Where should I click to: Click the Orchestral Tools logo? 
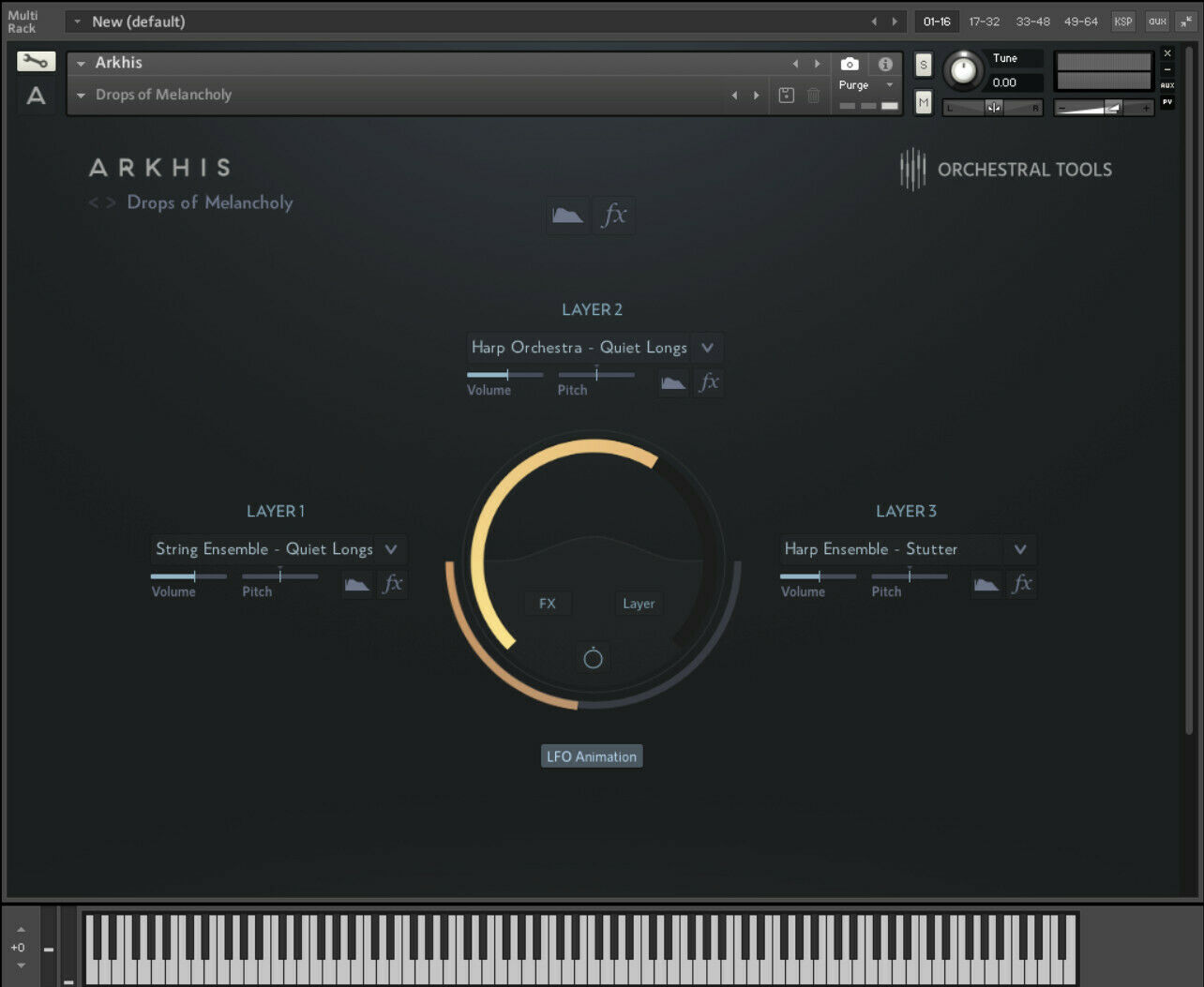pos(1005,170)
